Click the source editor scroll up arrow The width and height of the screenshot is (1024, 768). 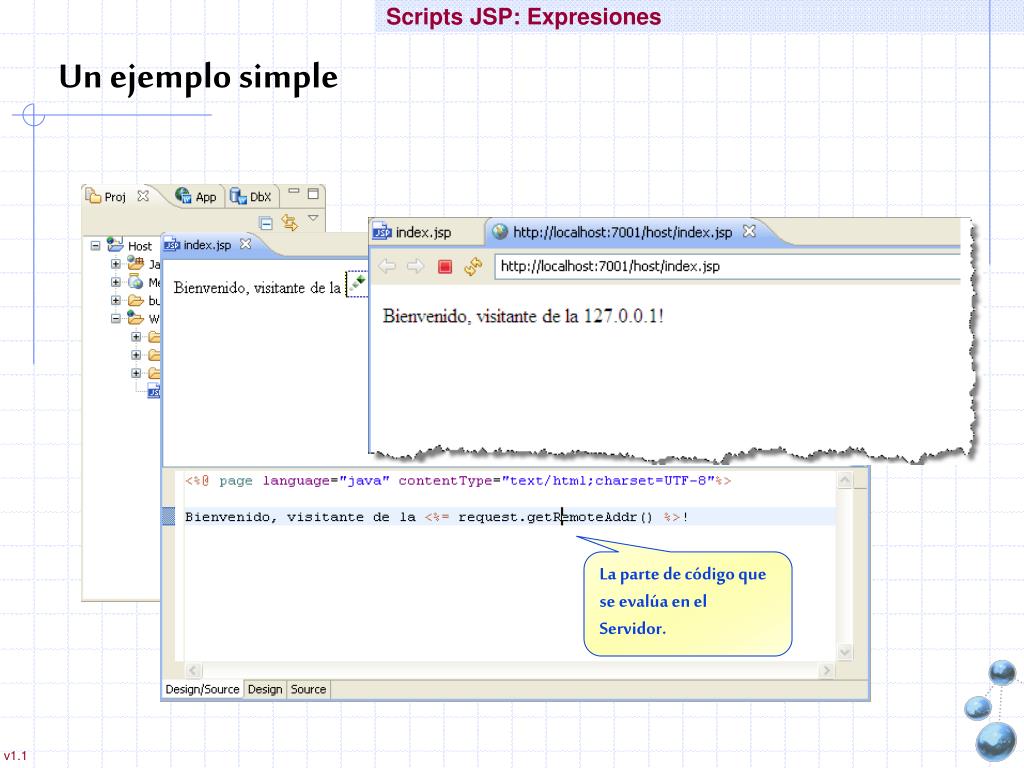(844, 480)
